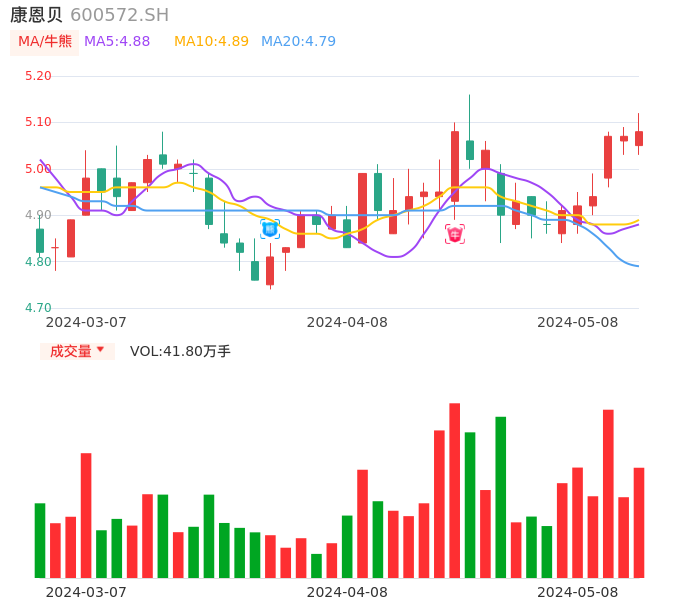
Task: Click the 2024-05-08 date label under candlesticks
Action: coord(578,322)
